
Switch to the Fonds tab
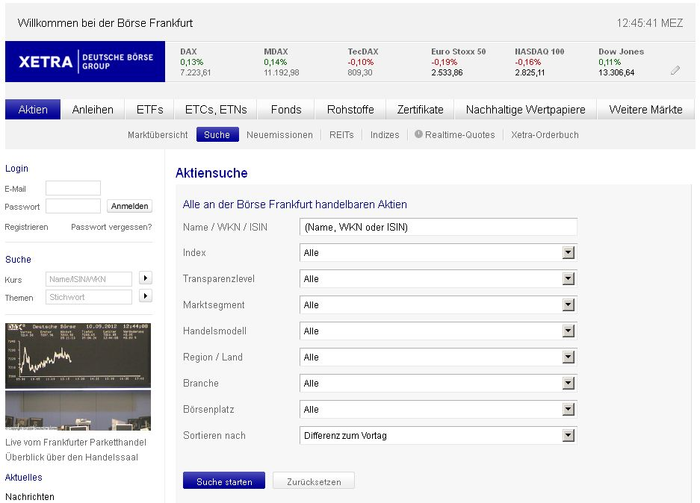286,109
